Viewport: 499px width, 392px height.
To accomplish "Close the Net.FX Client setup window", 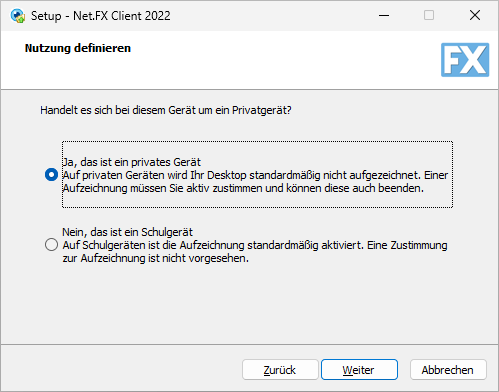I will point(475,15).
